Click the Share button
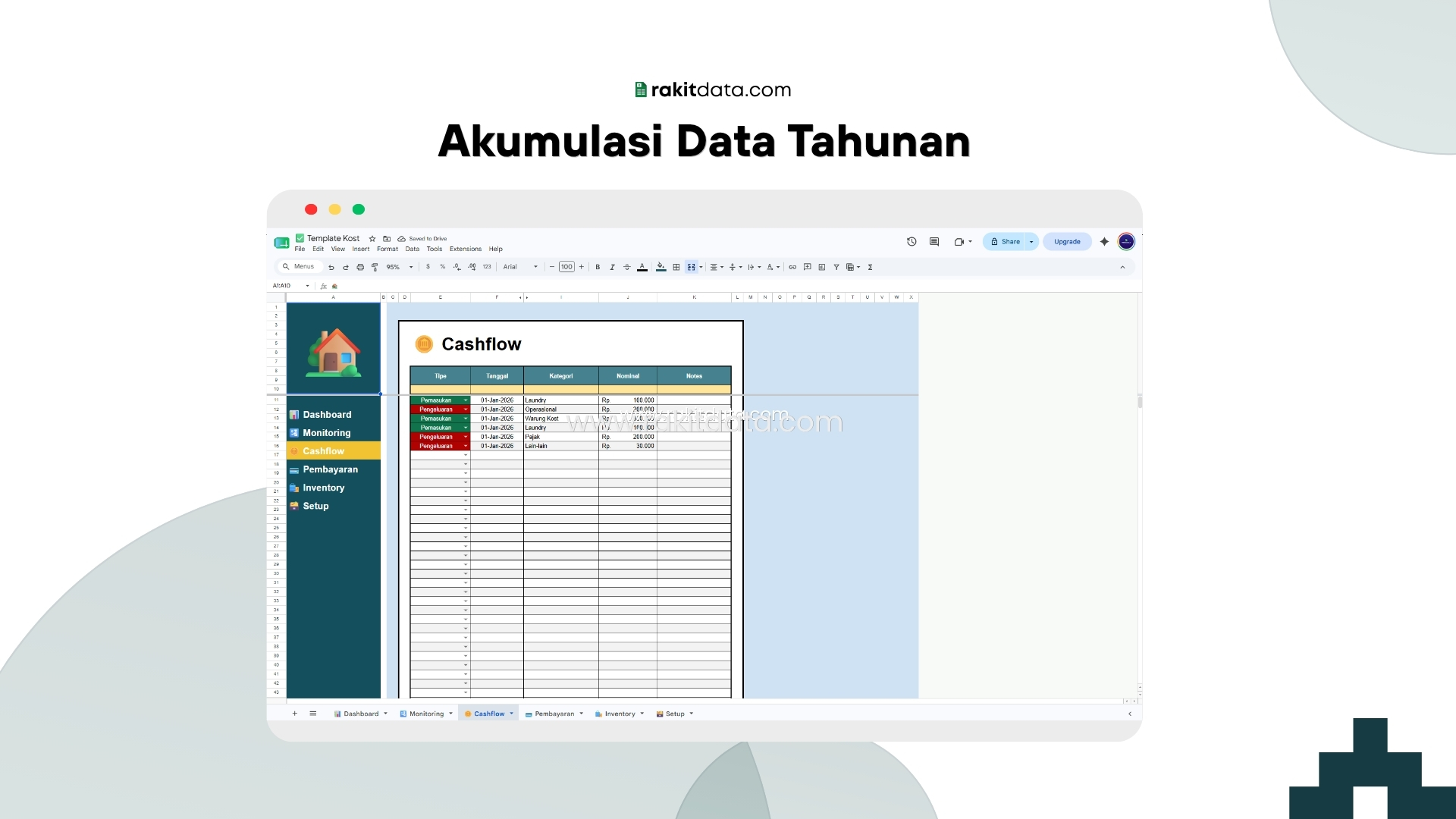1456x819 pixels. [x=1005, y=242]
